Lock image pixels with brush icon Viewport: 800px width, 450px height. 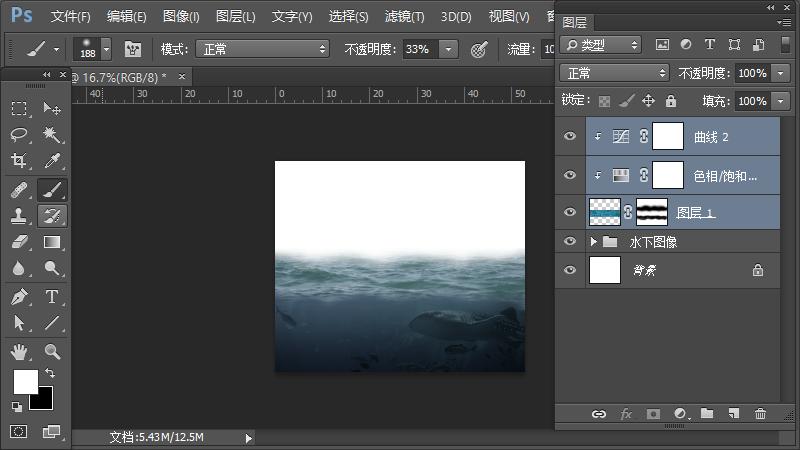click(627, 101)
